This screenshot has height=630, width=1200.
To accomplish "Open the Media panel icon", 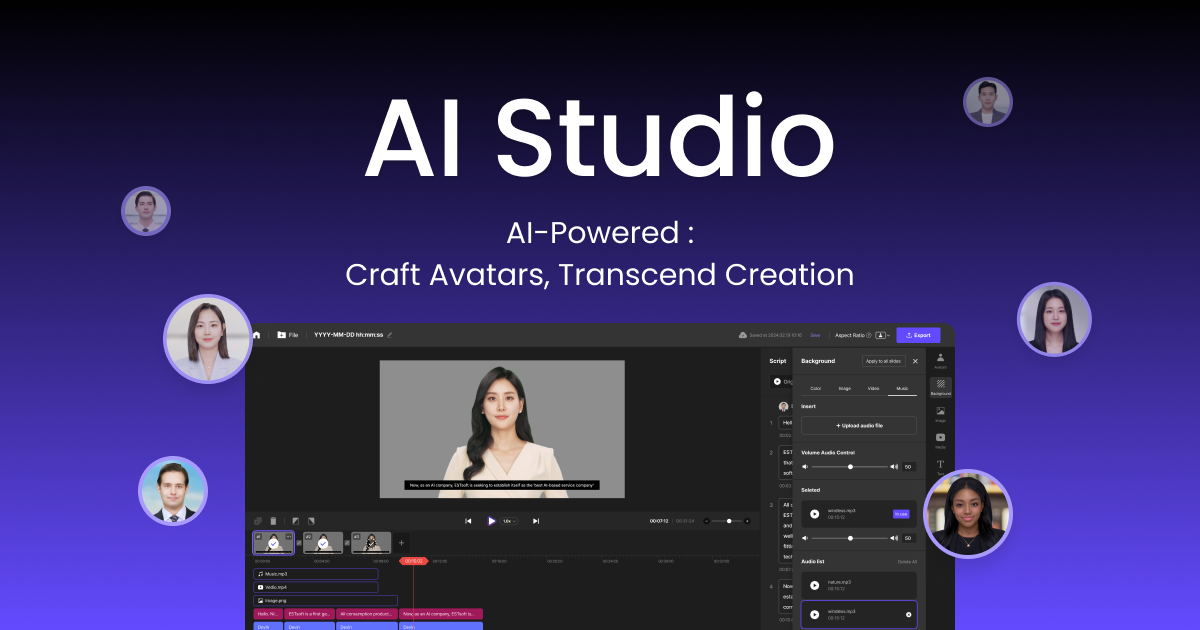I will [x=940, y=437].
